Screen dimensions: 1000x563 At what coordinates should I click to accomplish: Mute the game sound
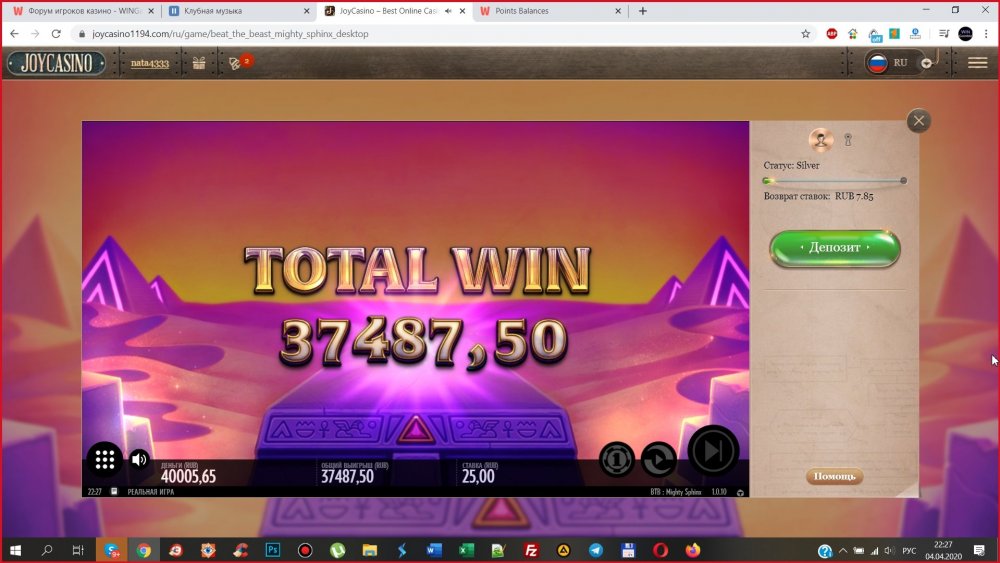[x=139, y=460]
